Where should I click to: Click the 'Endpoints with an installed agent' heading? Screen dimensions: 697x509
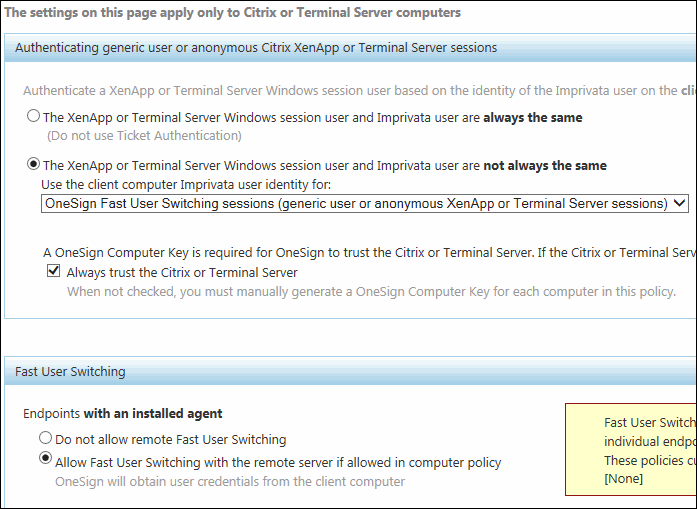tap(123, 414)
